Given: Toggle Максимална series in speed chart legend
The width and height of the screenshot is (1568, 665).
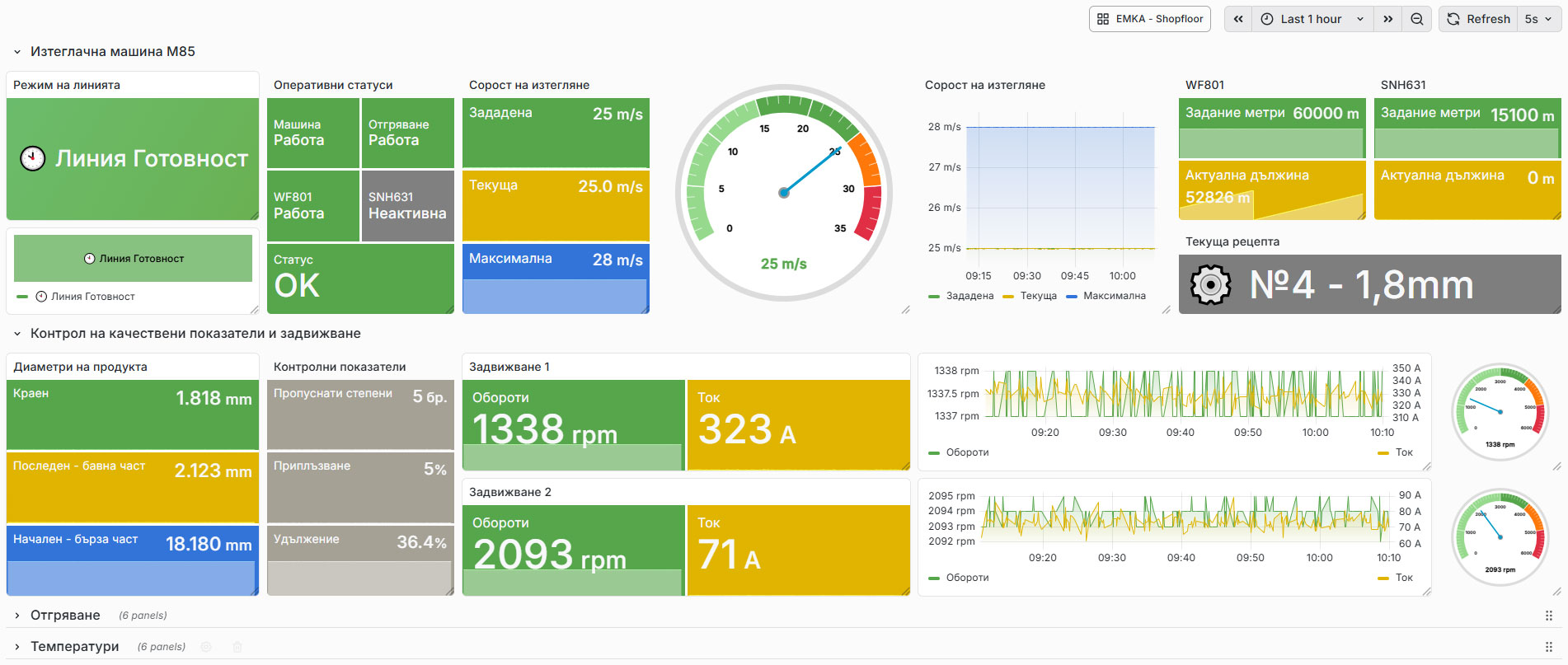Looking at the screenshot, I should tap(1106, 296).
